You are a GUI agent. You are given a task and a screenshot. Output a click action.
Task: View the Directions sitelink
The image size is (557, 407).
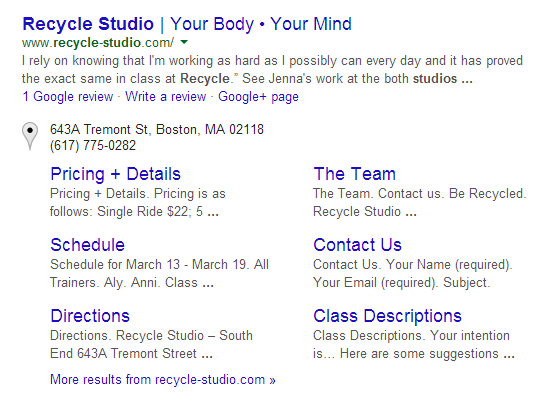(x=90, y=316)
